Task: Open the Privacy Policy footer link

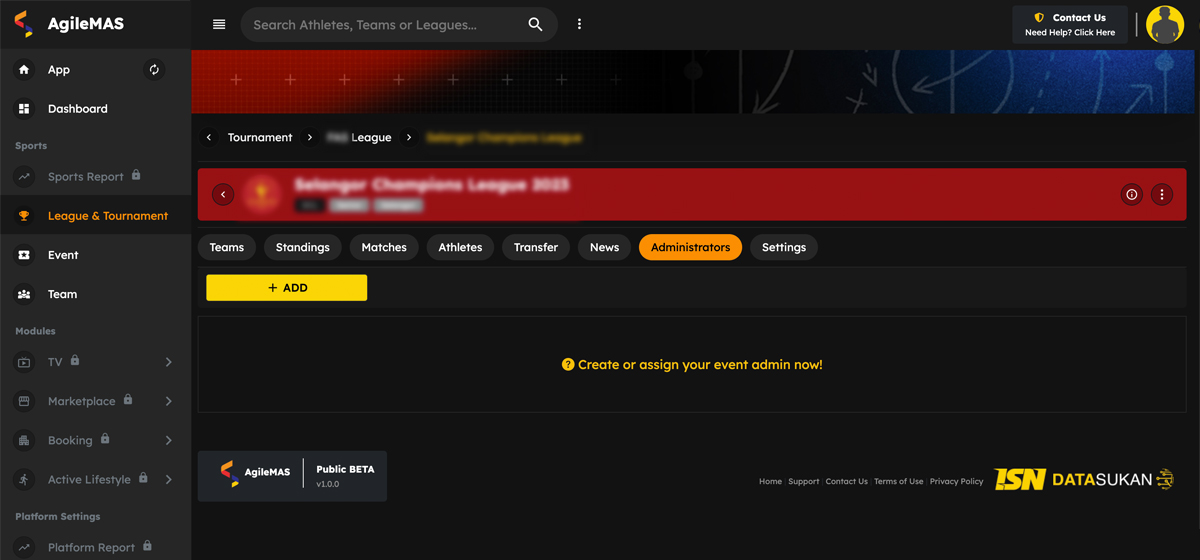Action: click(x=956, y=481)
